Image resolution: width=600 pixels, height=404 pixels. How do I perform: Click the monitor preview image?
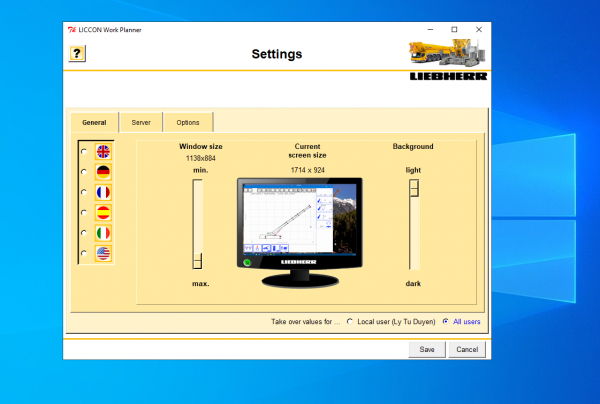tap(300, 232)
